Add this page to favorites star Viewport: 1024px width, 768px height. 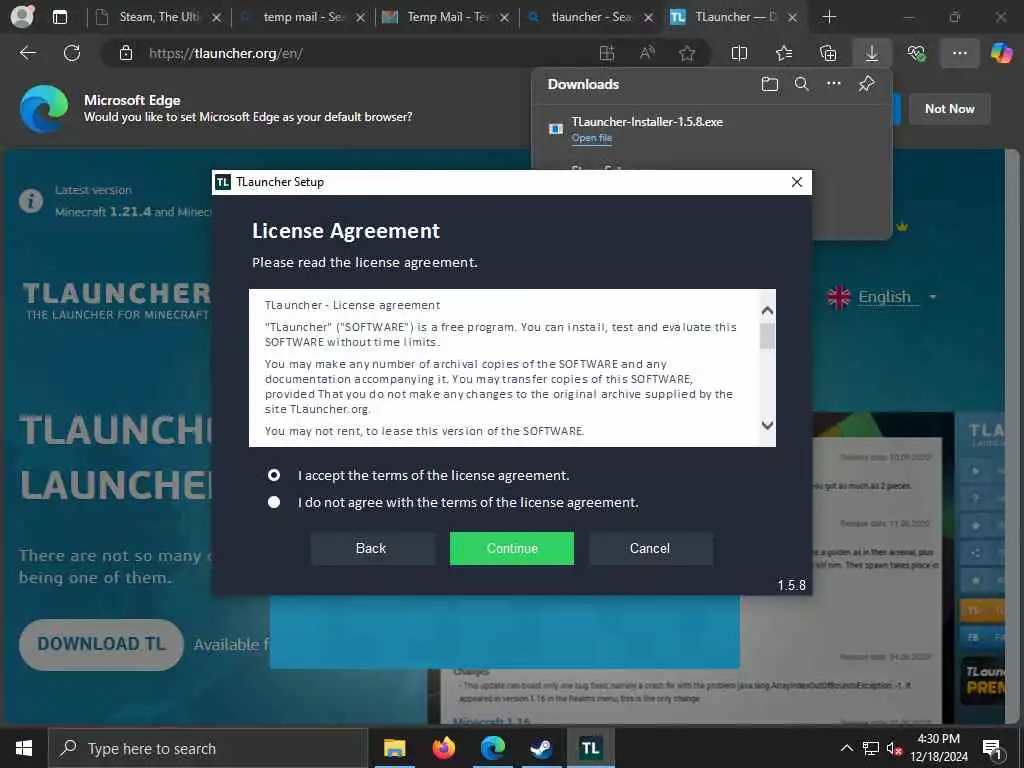(686, 53)
